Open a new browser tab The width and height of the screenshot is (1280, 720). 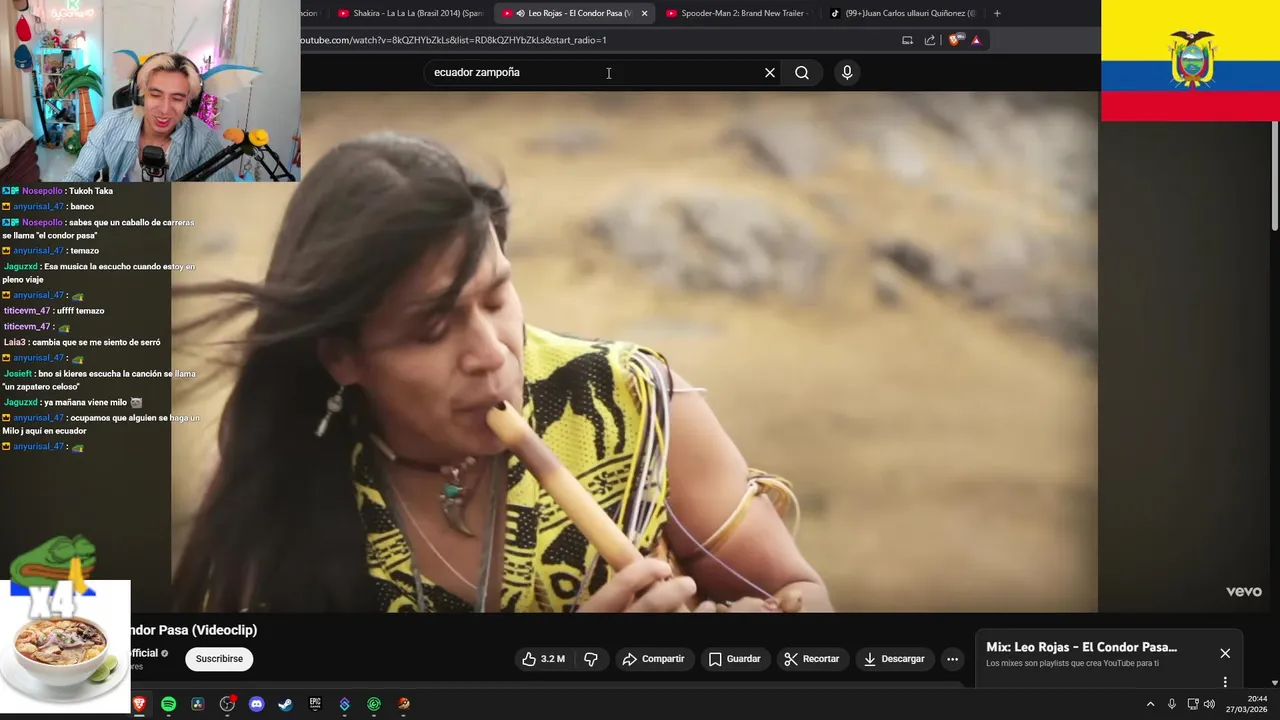click(997, 13)
